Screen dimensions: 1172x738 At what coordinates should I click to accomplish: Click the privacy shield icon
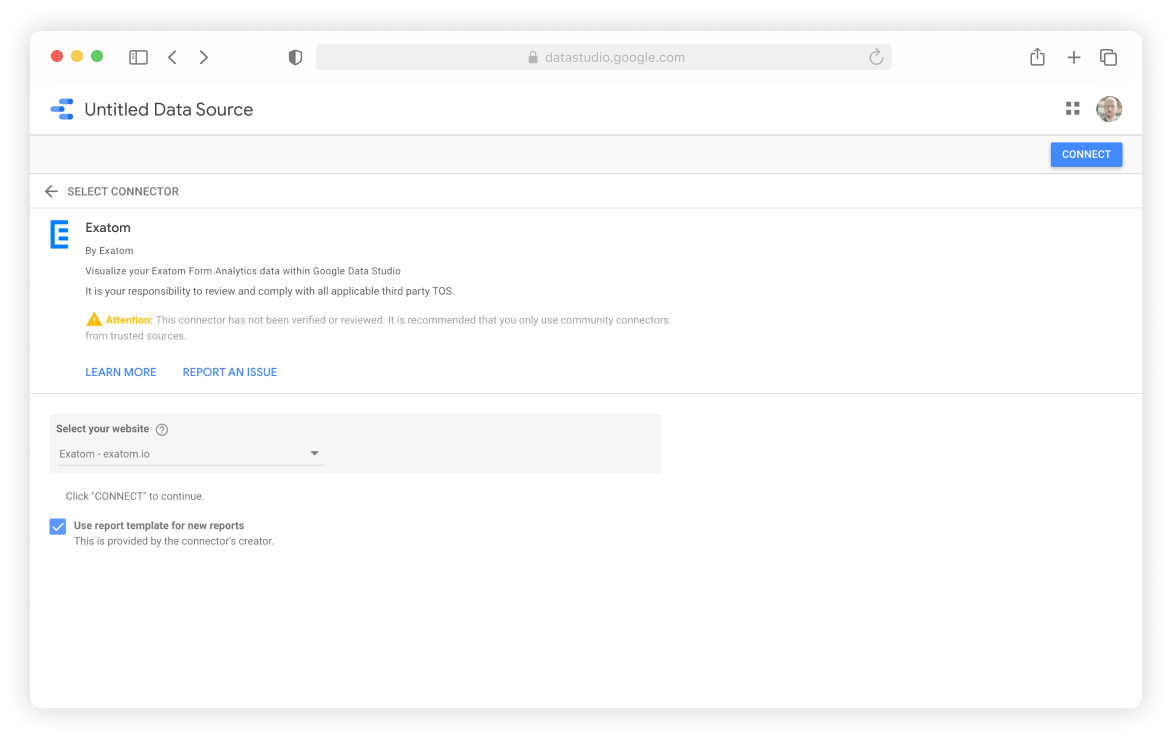[295, 58]
